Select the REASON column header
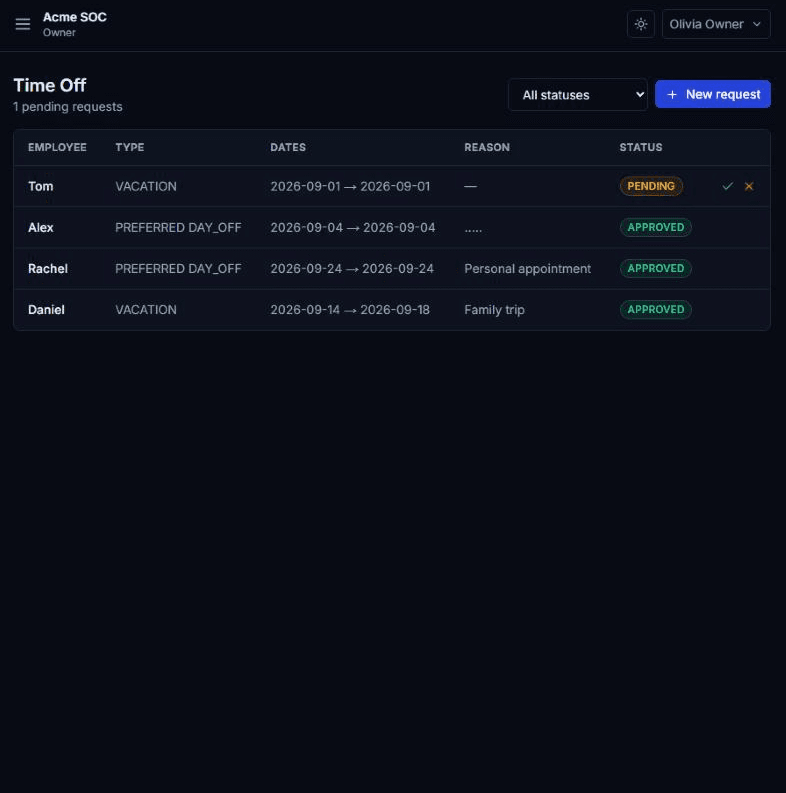 487,147
